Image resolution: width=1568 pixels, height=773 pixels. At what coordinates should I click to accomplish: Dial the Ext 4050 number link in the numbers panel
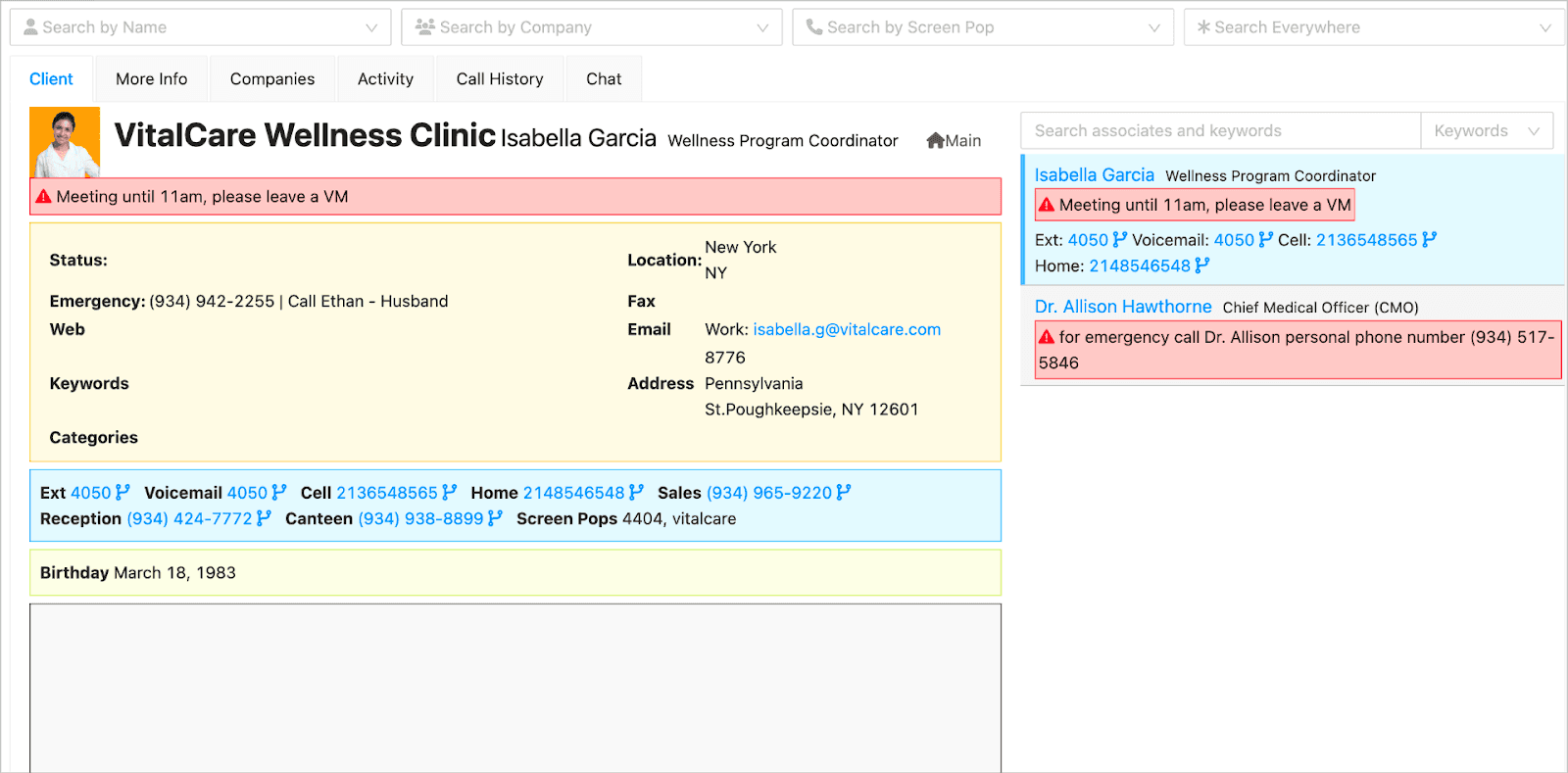tap(91, 493)
